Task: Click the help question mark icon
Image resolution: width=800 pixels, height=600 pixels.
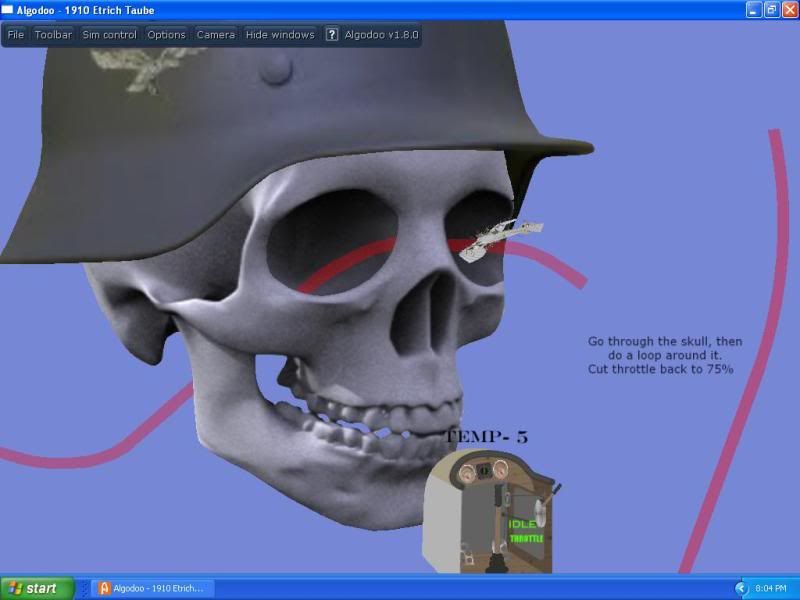Action: [332, 34]
